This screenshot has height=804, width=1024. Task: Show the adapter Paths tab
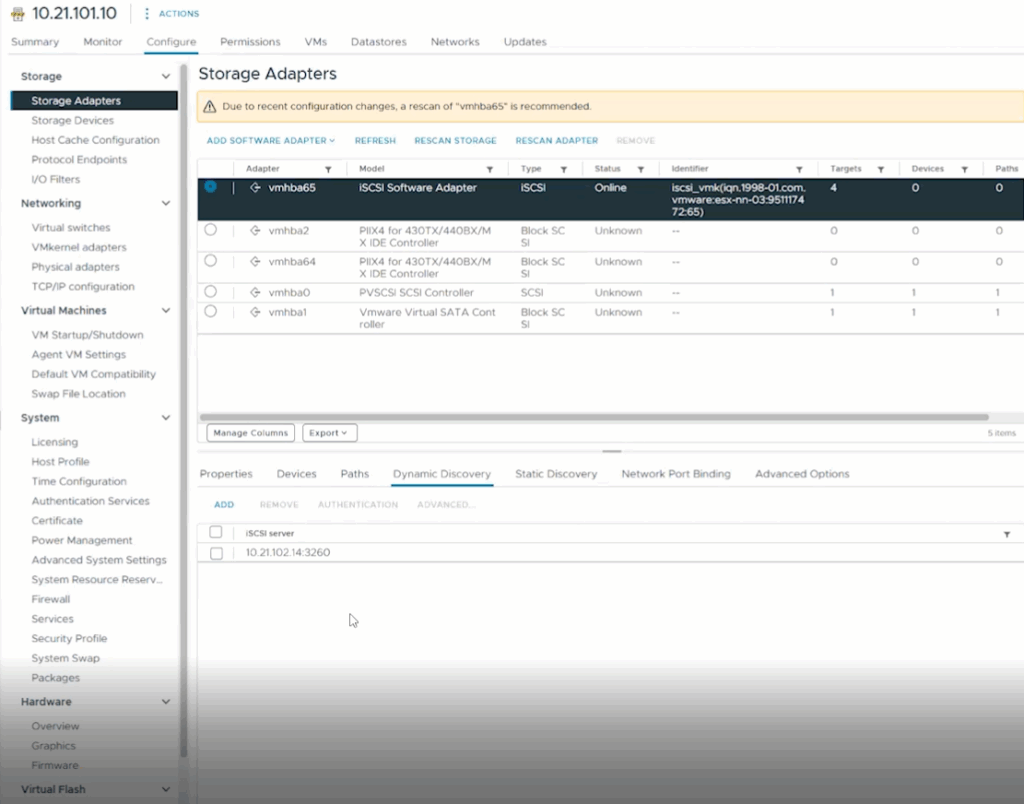pyautogui.click(x=355, y=474)
